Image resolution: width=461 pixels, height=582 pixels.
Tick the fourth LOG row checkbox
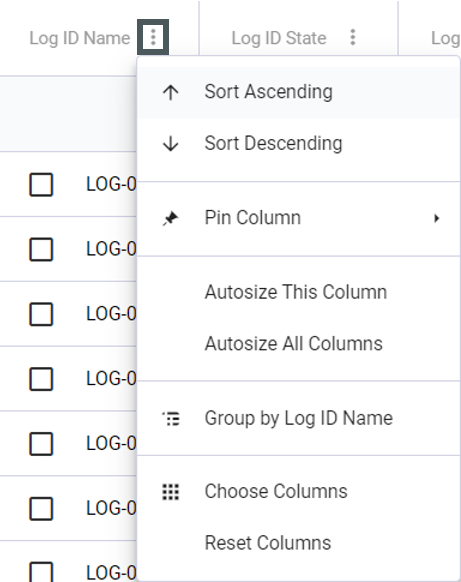tap(41, 379)
